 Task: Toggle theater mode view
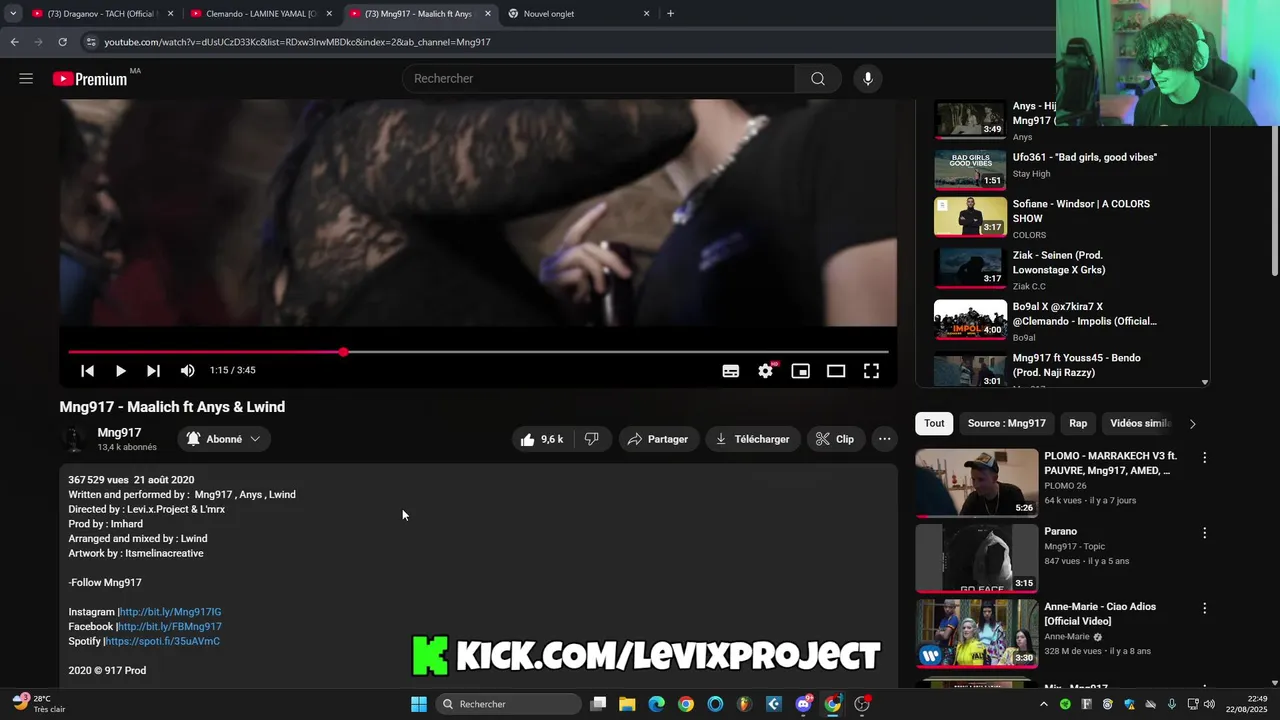pos(836,371)
